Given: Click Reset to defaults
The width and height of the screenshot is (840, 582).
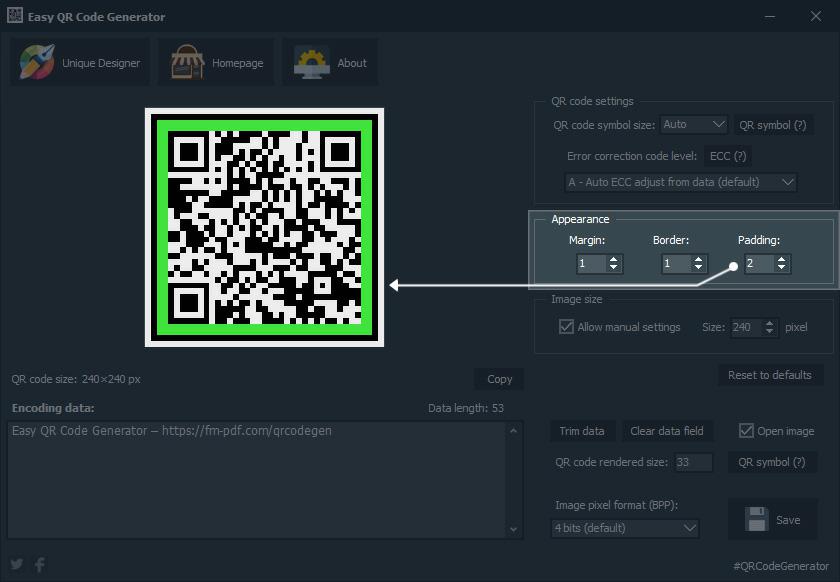Looking at the screenshot, I should pos(770,375).
